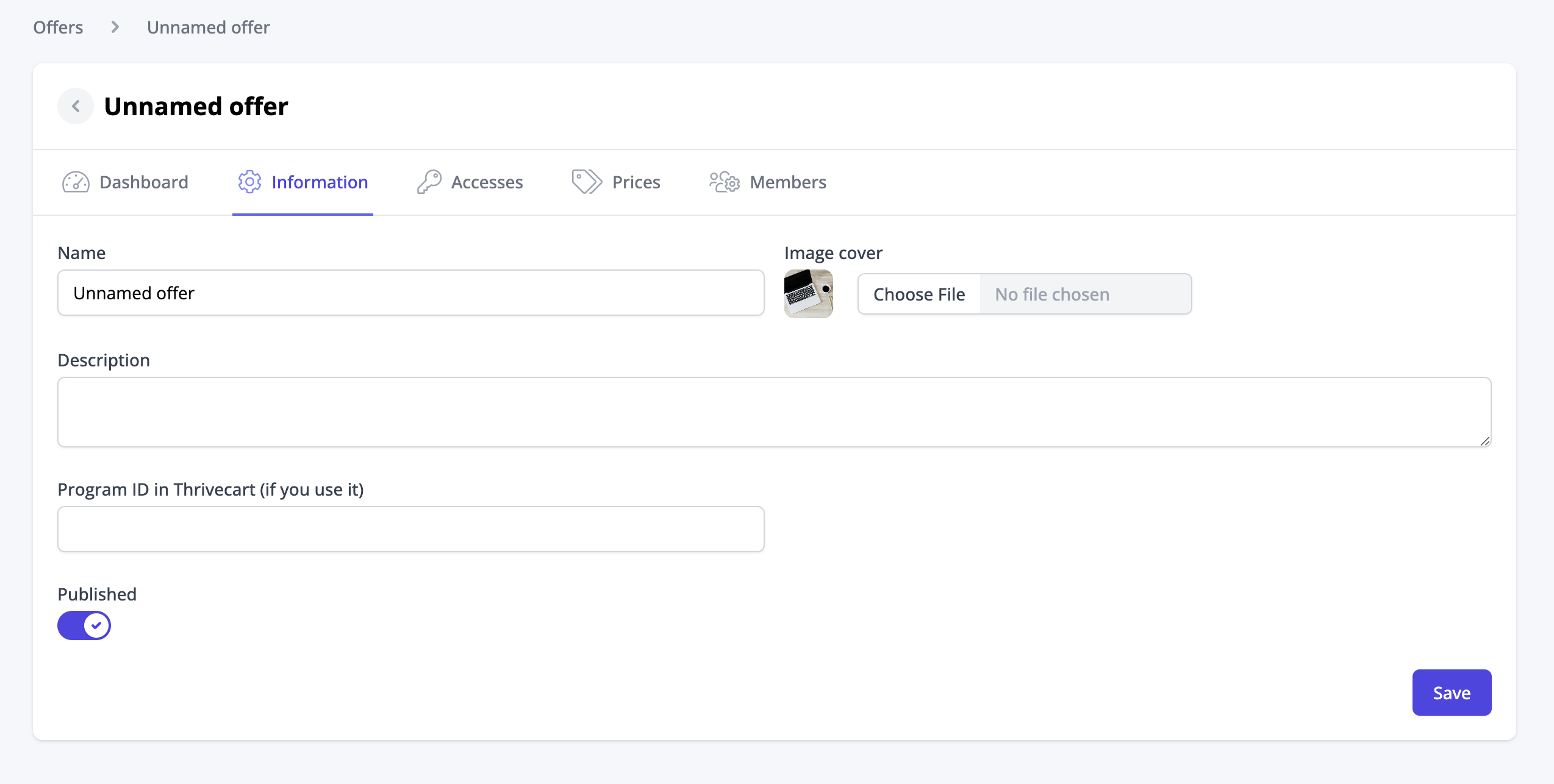The height and width of the screenshot is (784, 1554).
Task: Click the Published label
Action: 97,594
